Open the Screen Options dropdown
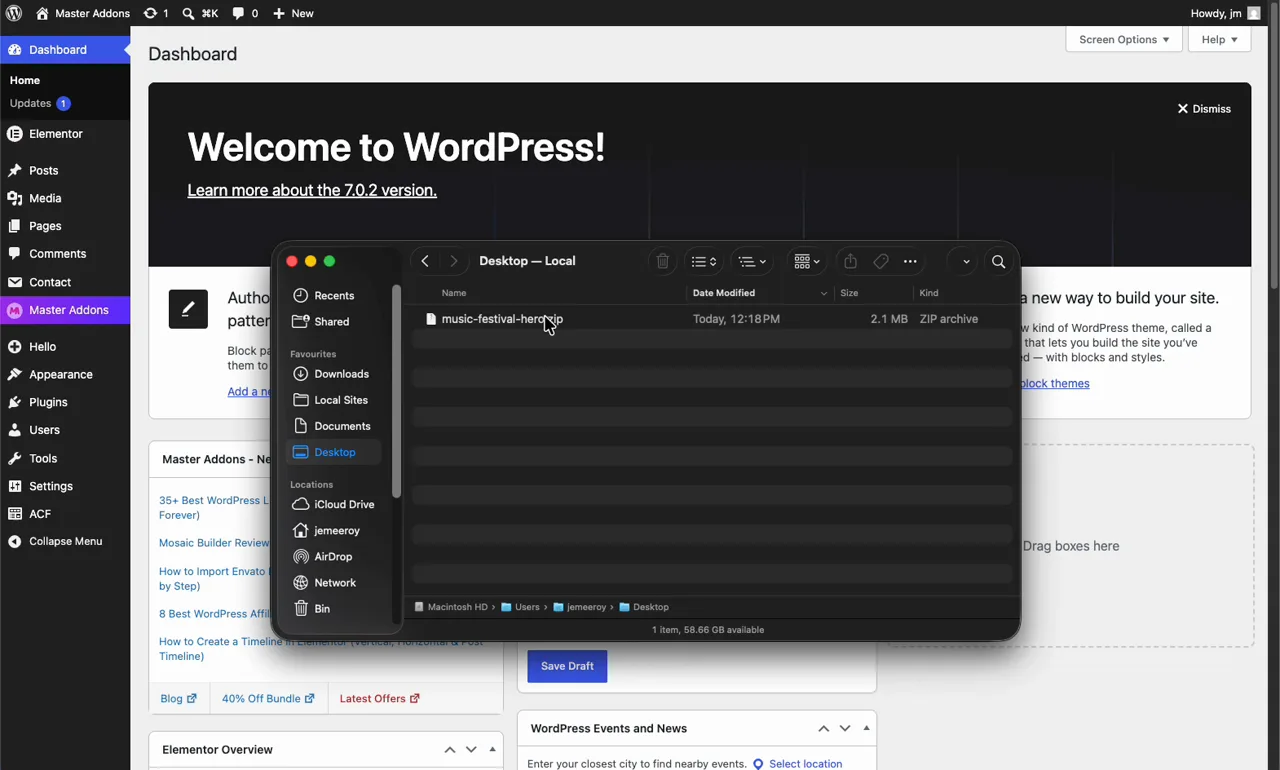This screenshot has width=1280, height=770. (x=1124, y=39)
